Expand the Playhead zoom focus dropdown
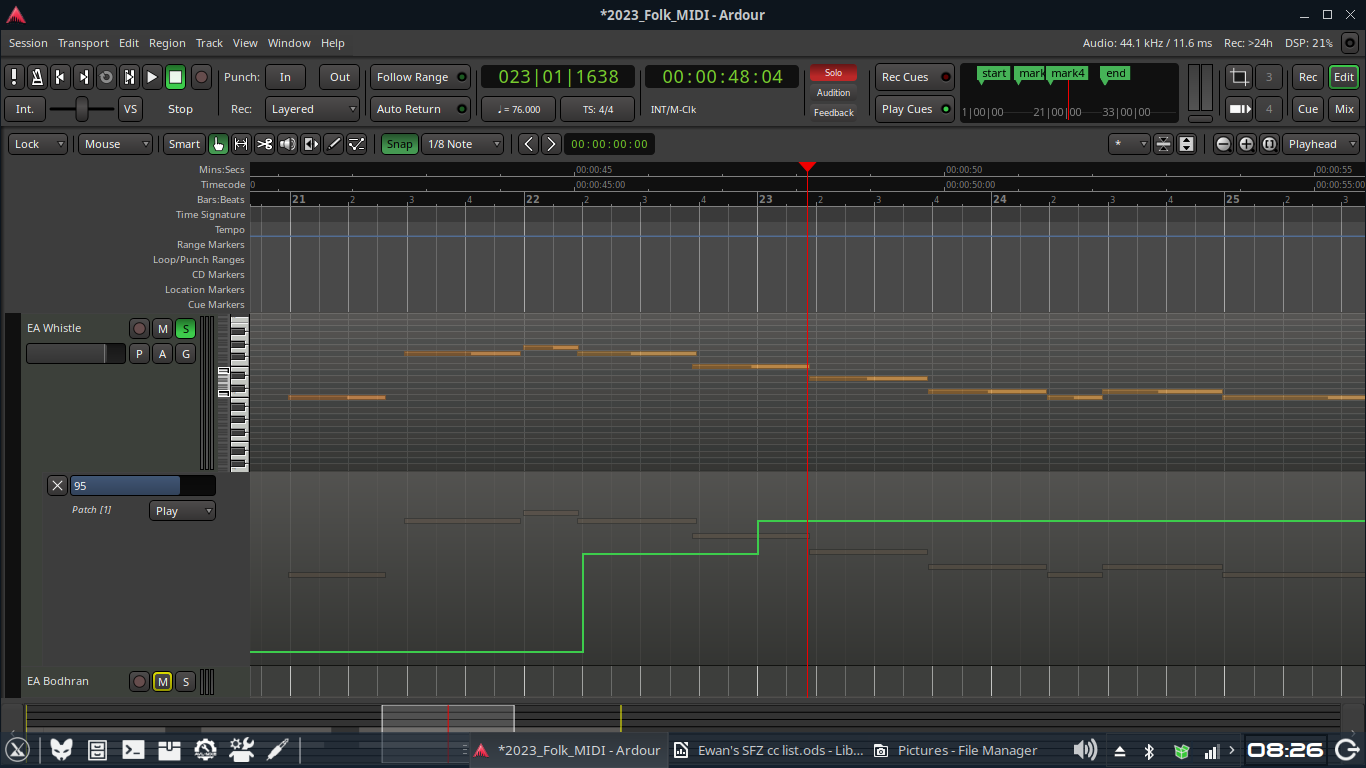The height and width of the screenshot is (768, 1366). pyautogui.click(x=1320, y=144)
